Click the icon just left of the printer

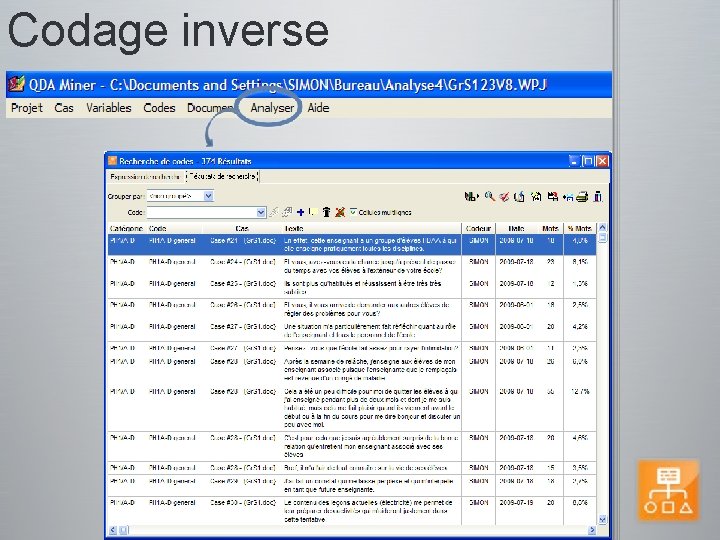pyautogui.click(x=568, y=197)
